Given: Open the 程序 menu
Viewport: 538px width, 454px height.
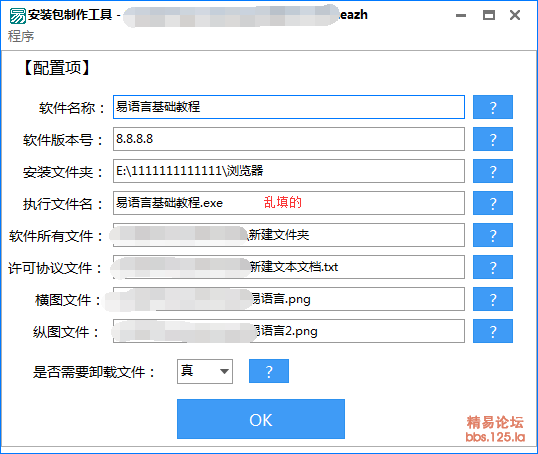Looking at the screenshot, I should [21, 36].
